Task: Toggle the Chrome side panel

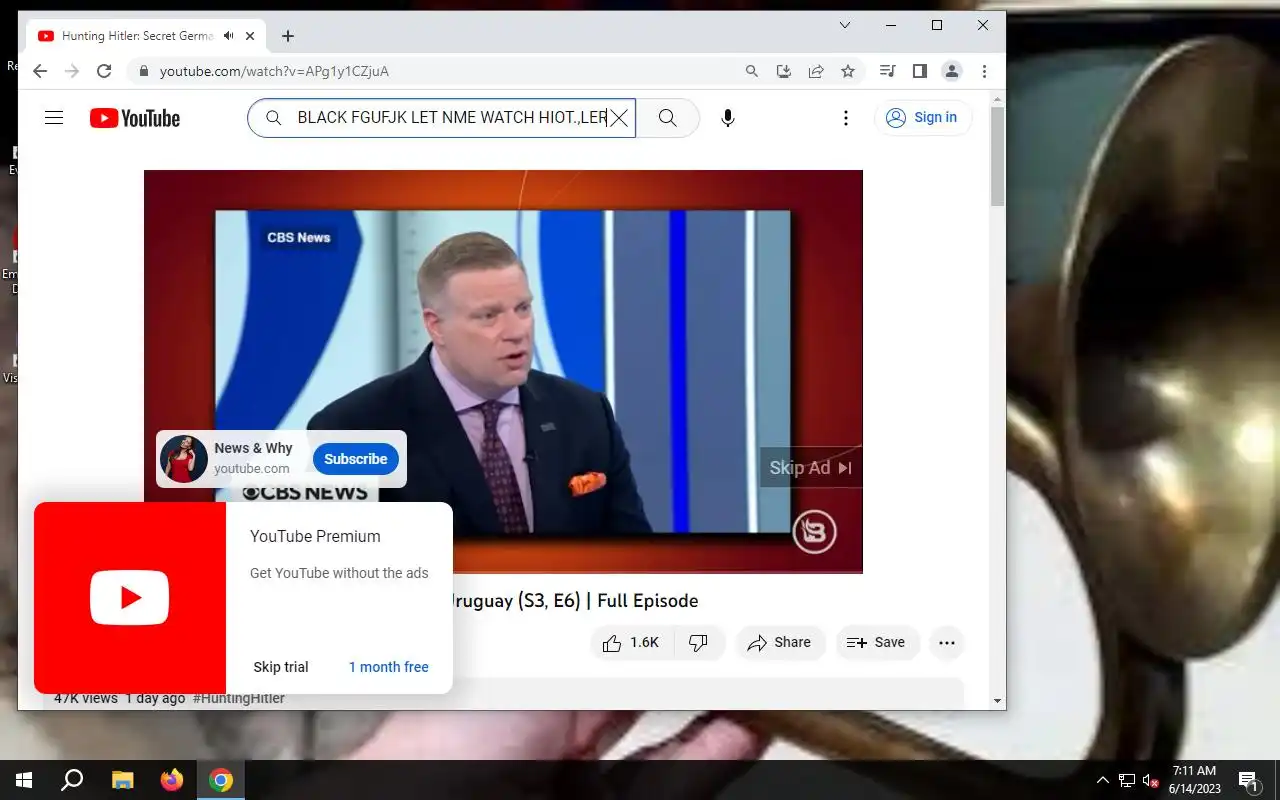Action: [x=920, y=71]
